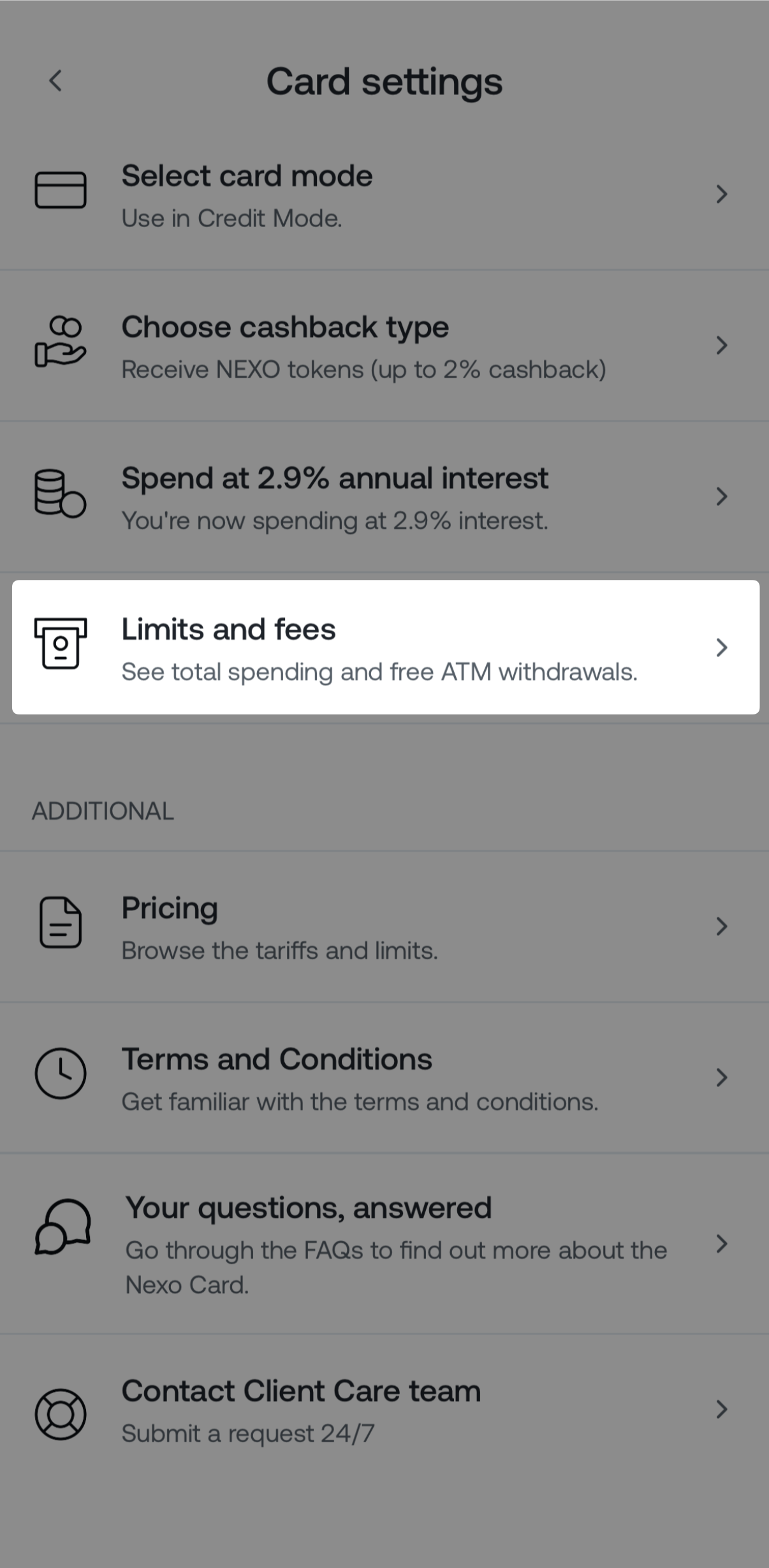
Task: Open the Limits and fees text
Action: point(228,630)
